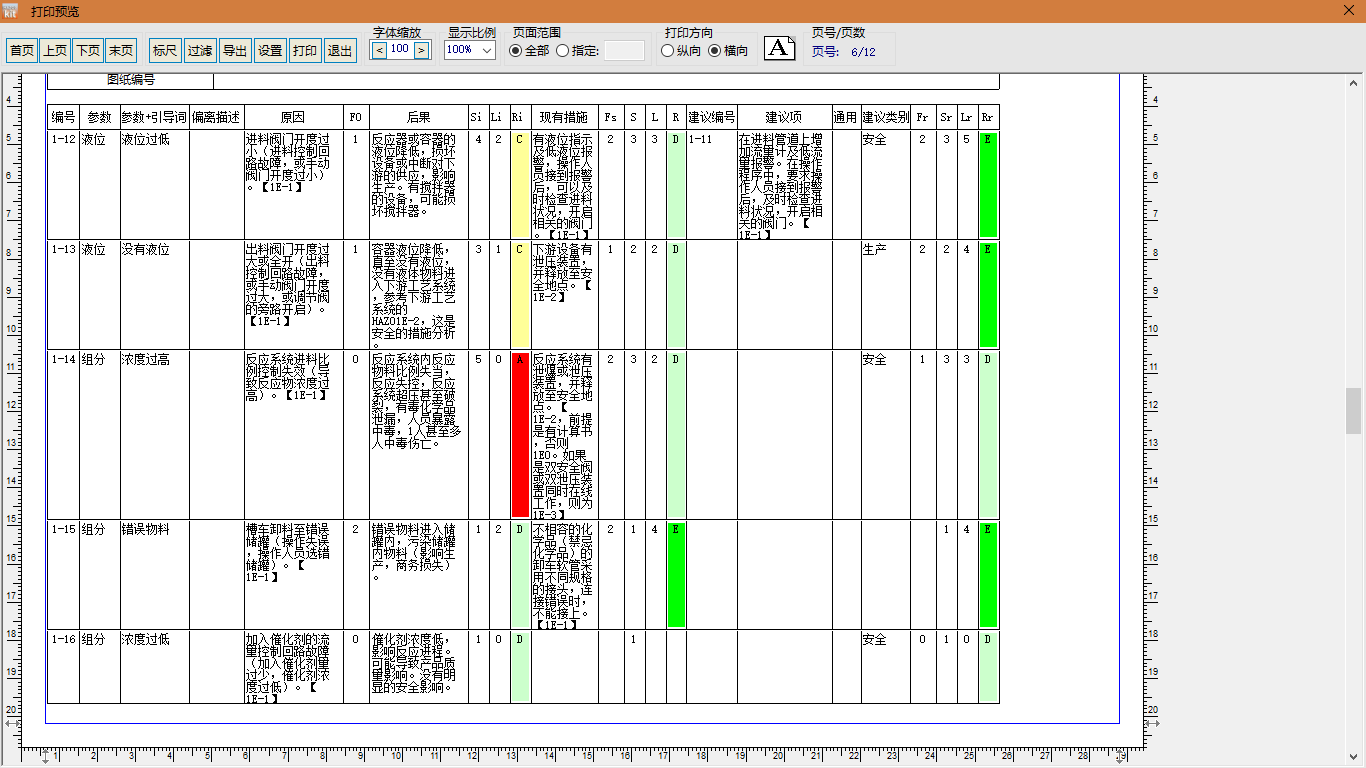Click the font scale value field 100
Image resolution: width=1366 pixels, height=768 pixels.
[400, 49]
